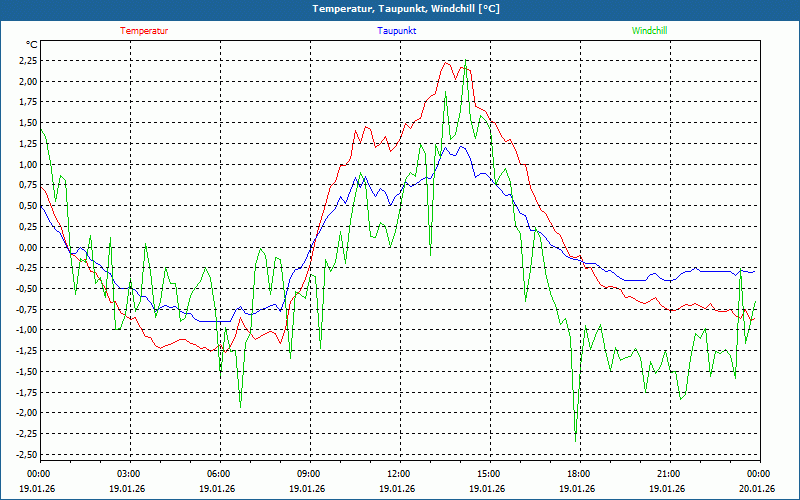
Task: Select the 21:00 time axis label
Action: (x=668, y=474)
